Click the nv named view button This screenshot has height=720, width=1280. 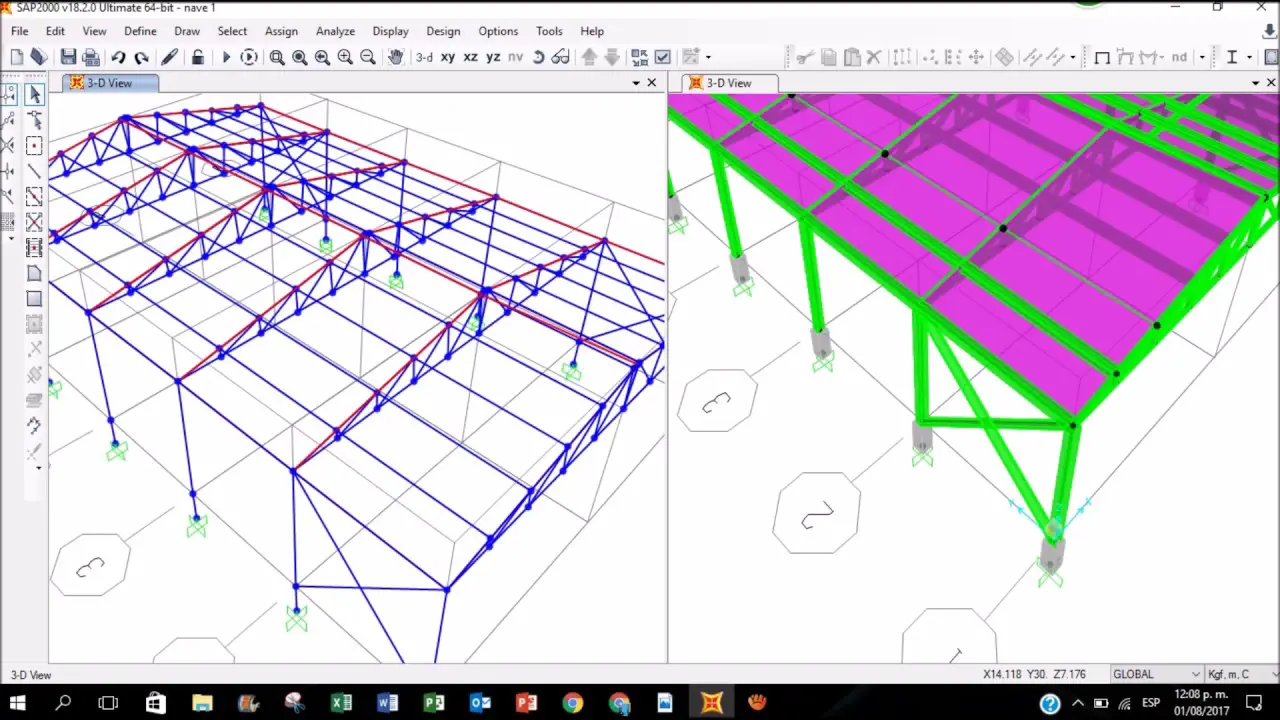pos(515,57)
